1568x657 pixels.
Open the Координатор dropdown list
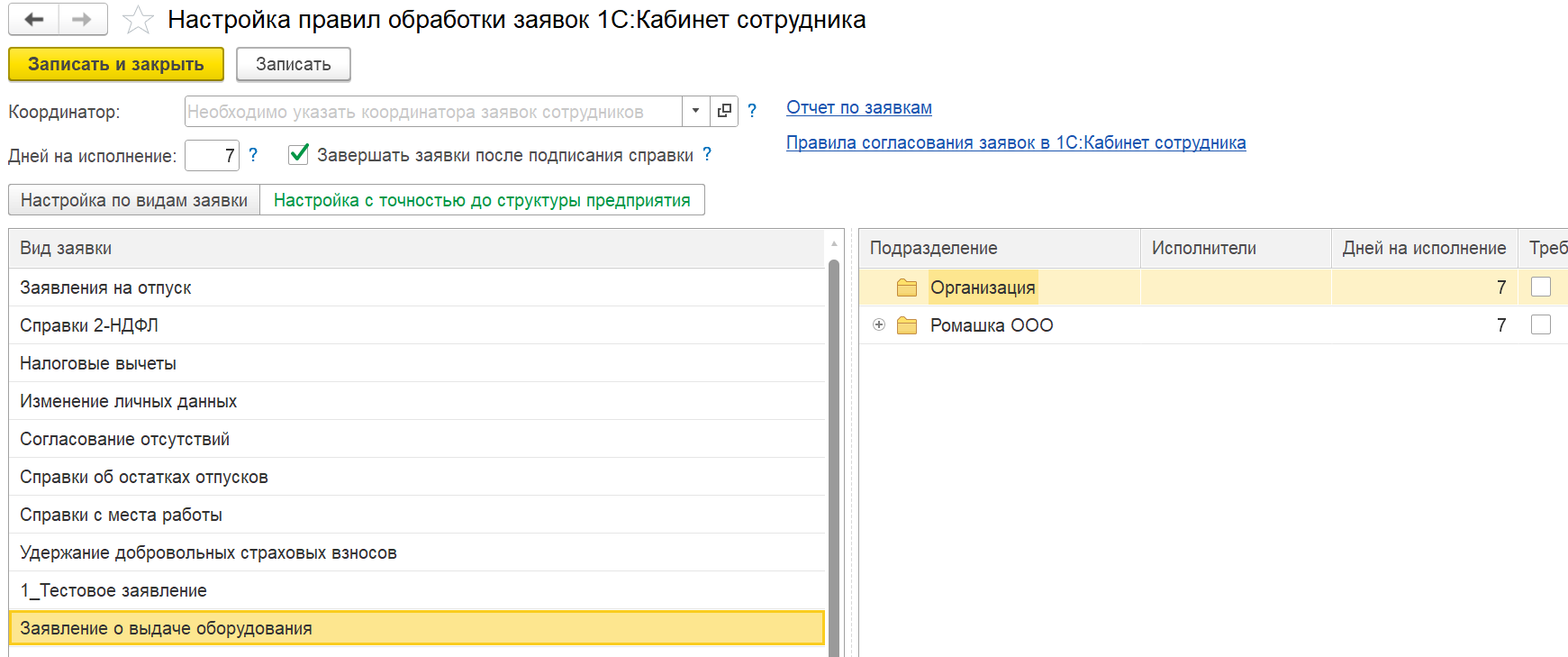[x=695, y=111]
